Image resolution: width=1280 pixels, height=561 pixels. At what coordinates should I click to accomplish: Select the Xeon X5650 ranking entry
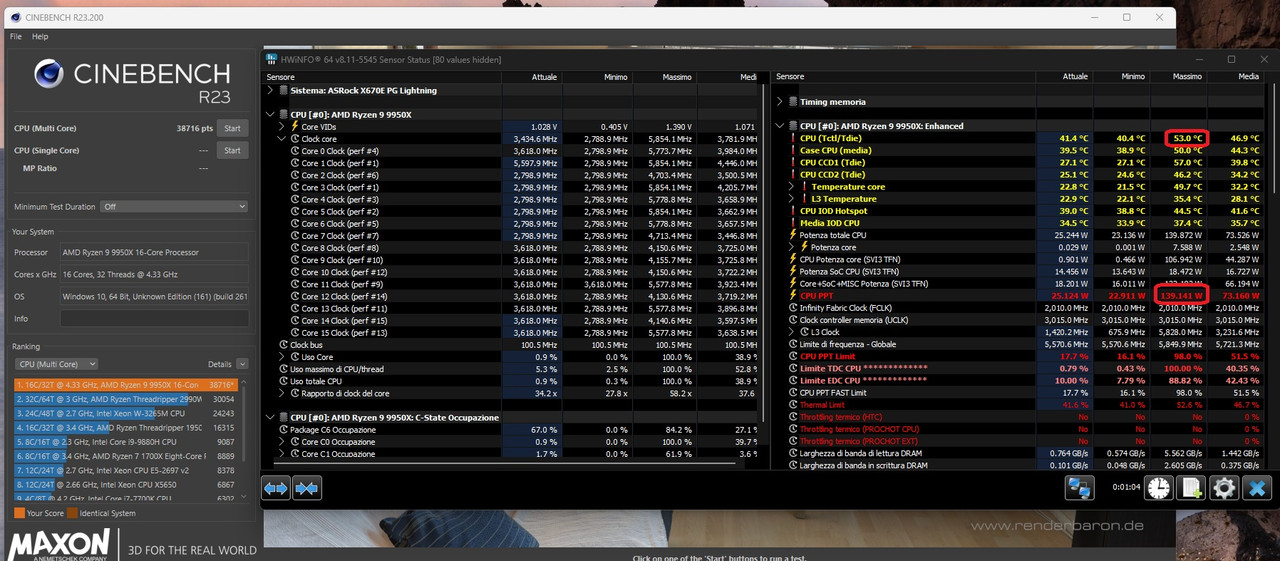coord(126,484)
